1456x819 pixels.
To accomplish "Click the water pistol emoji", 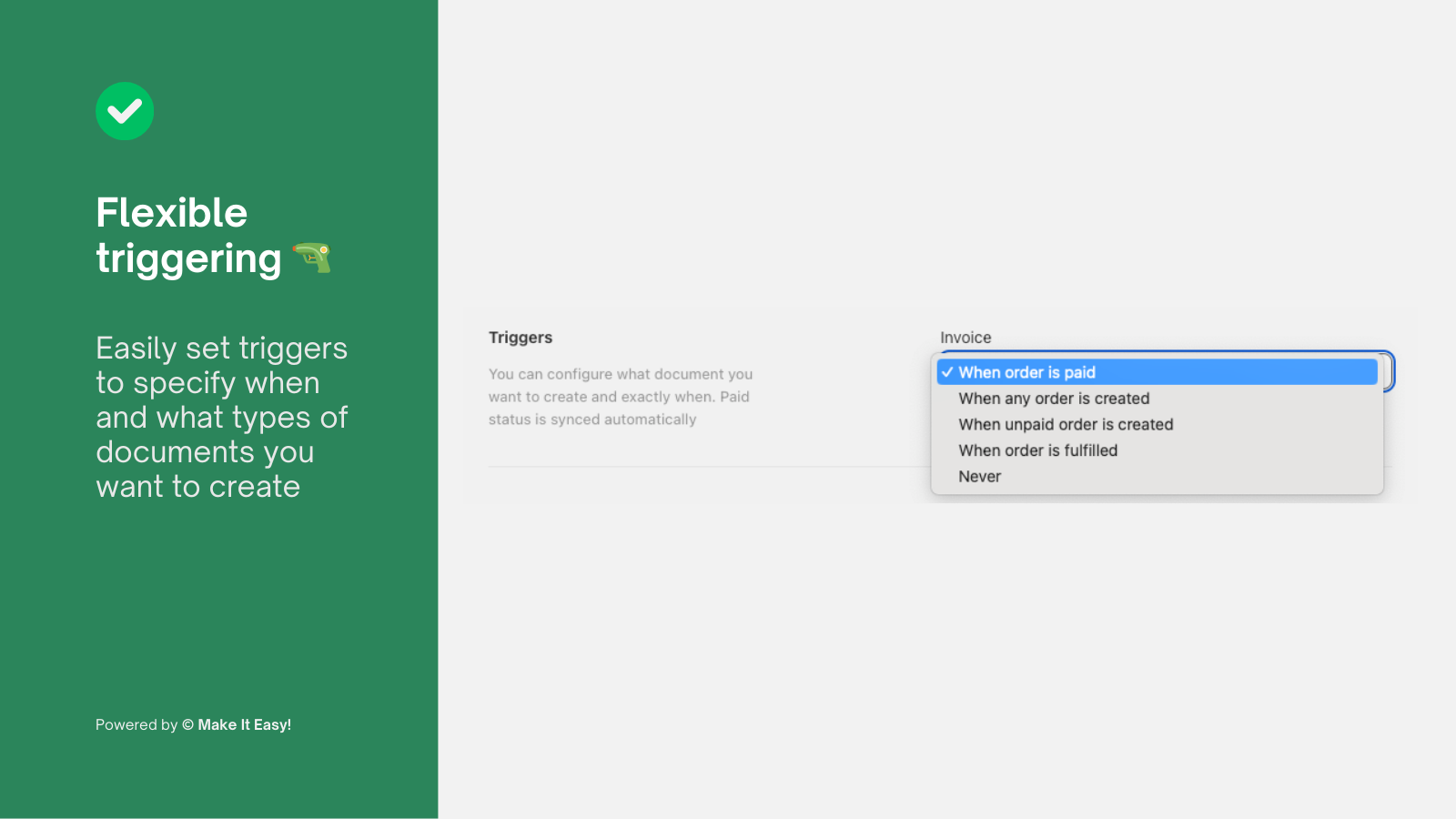I will [x=312, y=258].
